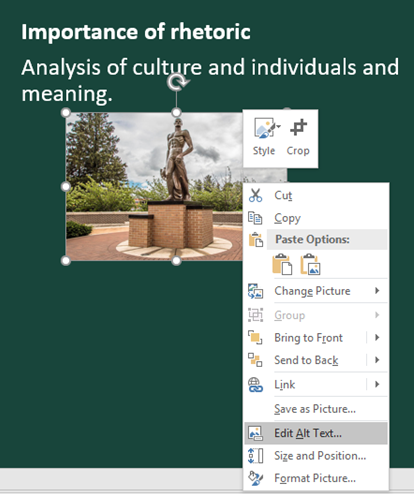Click the top-middle picture resize handle
The height and width of the screenshot is (494, 414).
(176, 113)
